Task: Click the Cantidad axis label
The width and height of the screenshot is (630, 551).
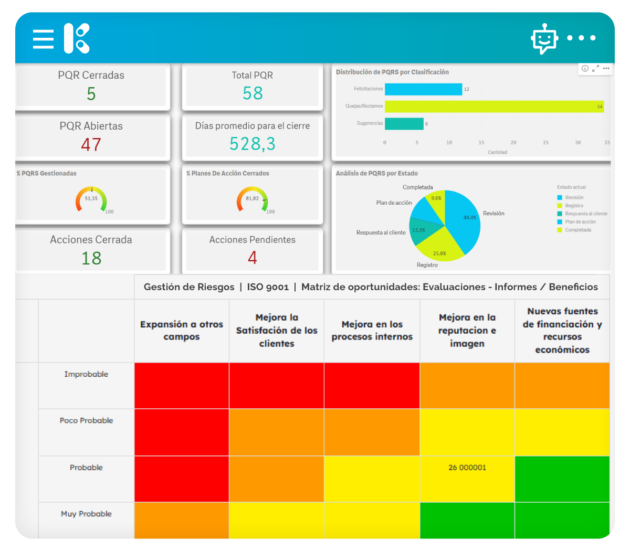Action: pyautogui.click(x=497, y=152)
